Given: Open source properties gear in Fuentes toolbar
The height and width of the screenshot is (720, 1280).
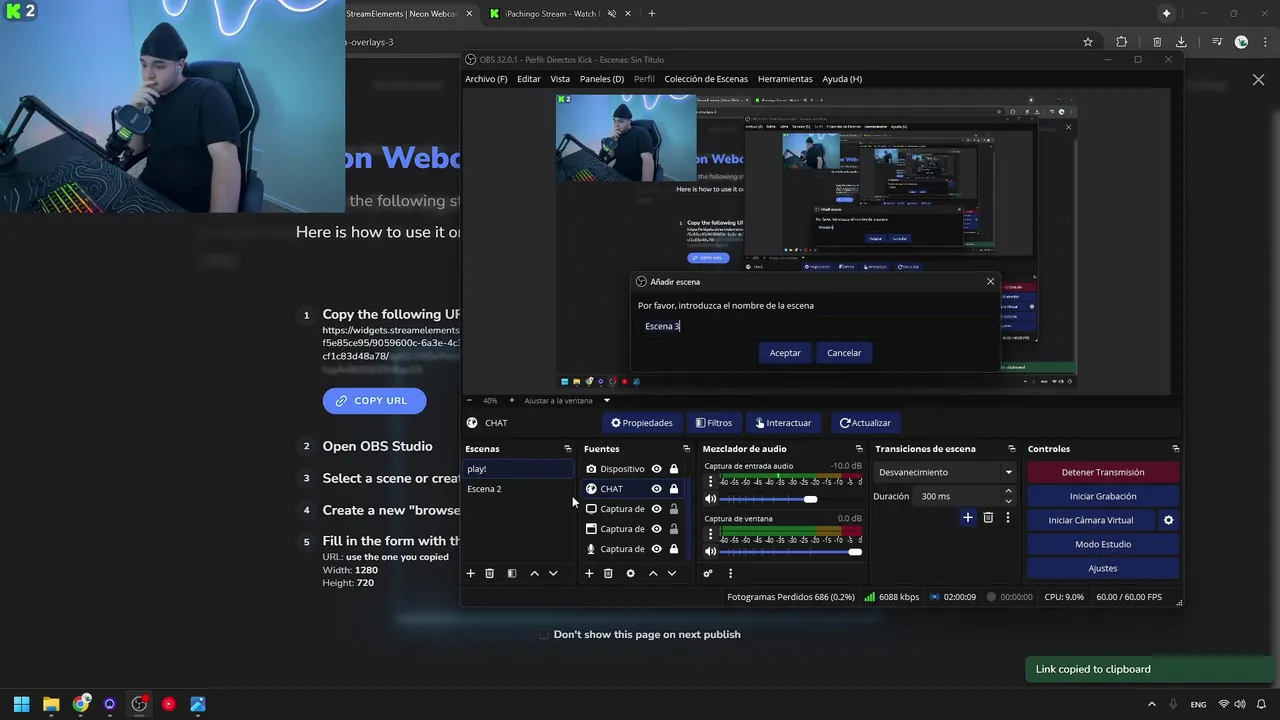Looking at the screenshot, I should [630, 573].
